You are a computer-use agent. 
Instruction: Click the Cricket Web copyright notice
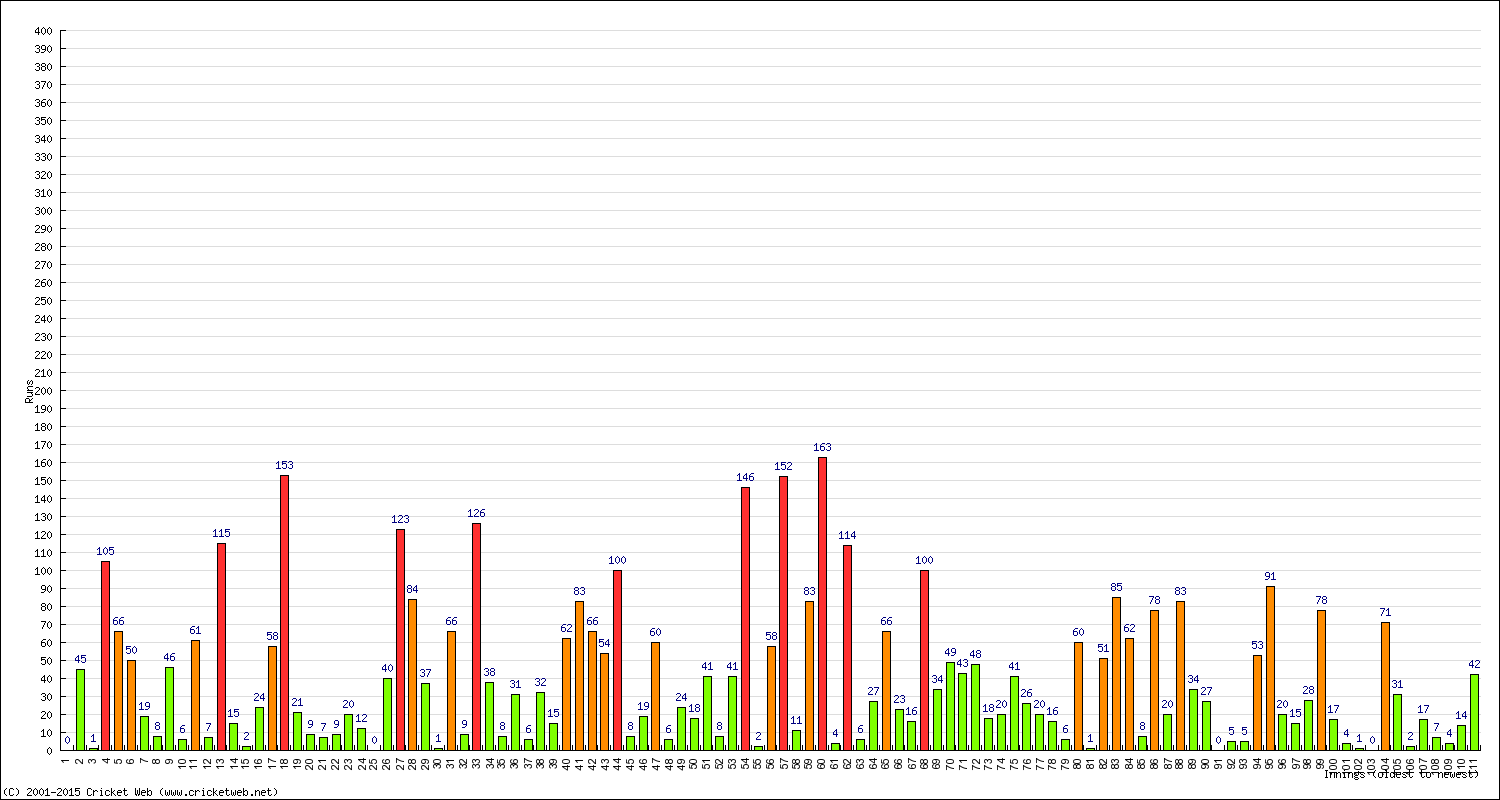coord(141,792)
